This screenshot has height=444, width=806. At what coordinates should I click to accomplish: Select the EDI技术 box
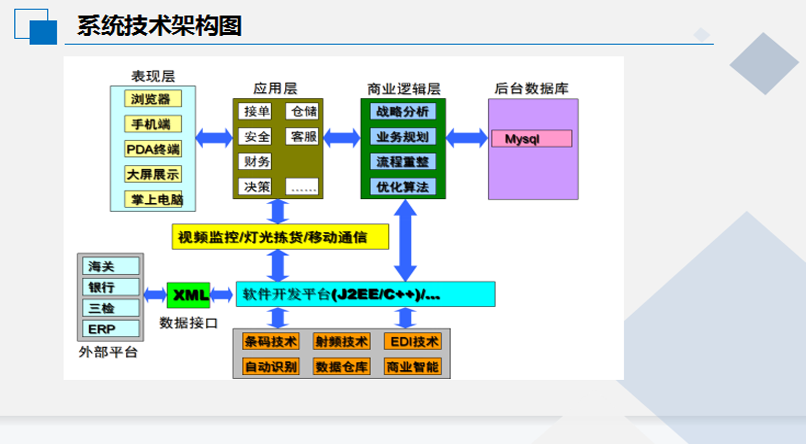[413, 342]
